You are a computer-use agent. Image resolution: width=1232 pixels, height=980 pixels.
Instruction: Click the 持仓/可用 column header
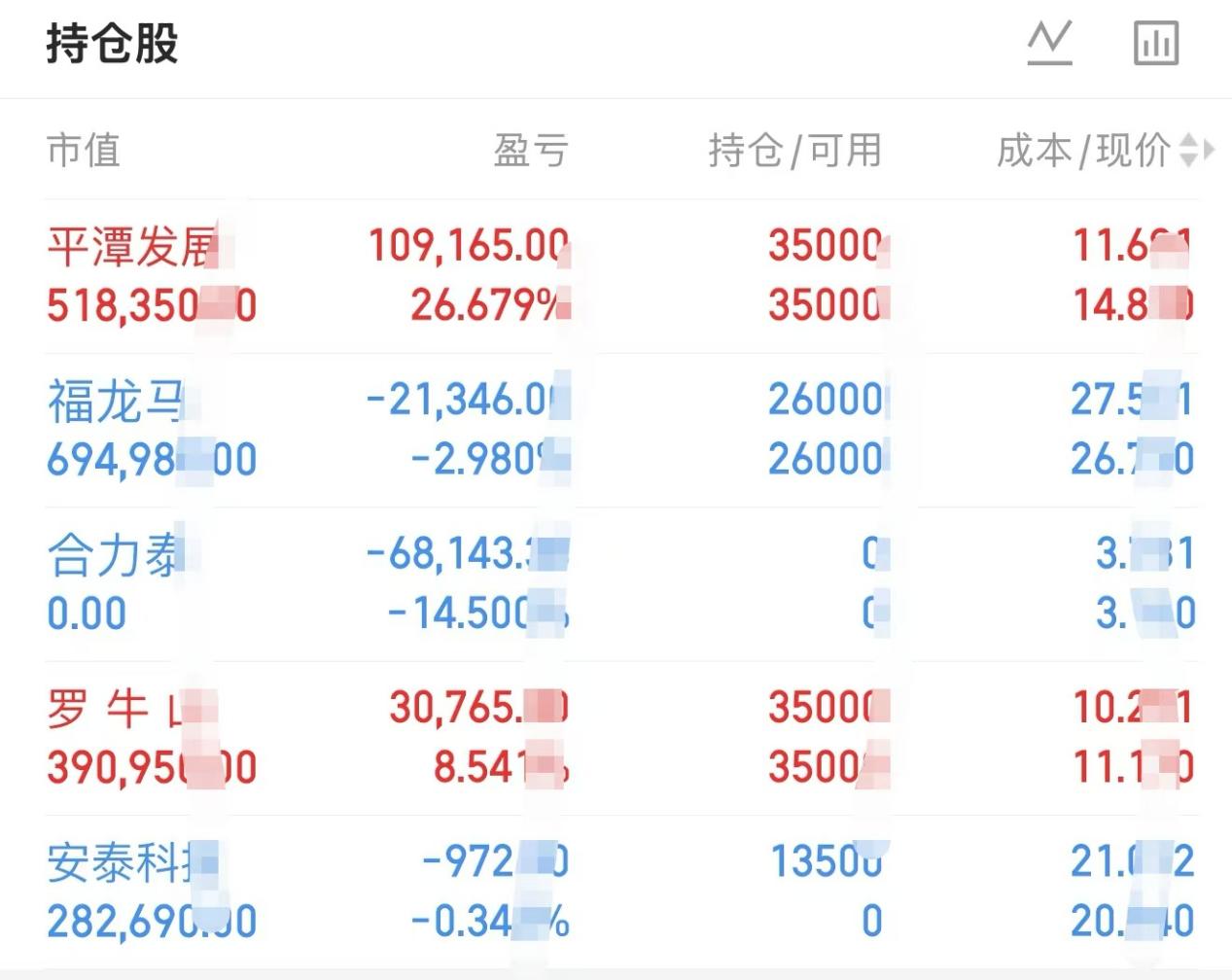[x=794, y=151]
